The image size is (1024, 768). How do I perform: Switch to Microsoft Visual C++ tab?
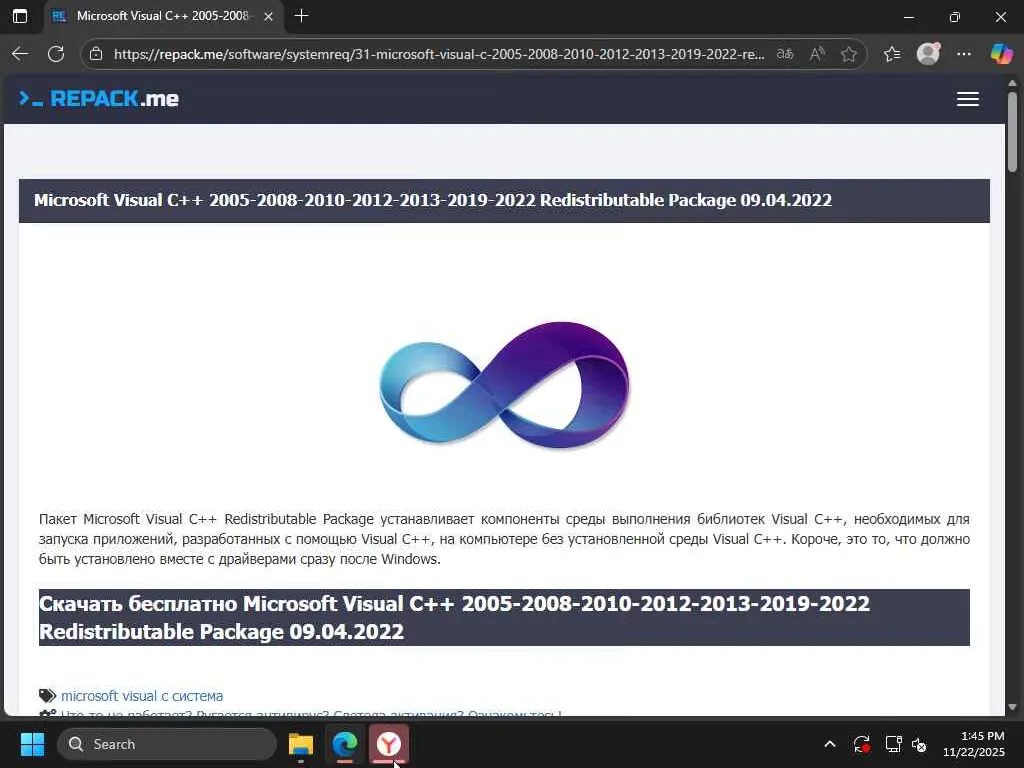coord(162,16)
